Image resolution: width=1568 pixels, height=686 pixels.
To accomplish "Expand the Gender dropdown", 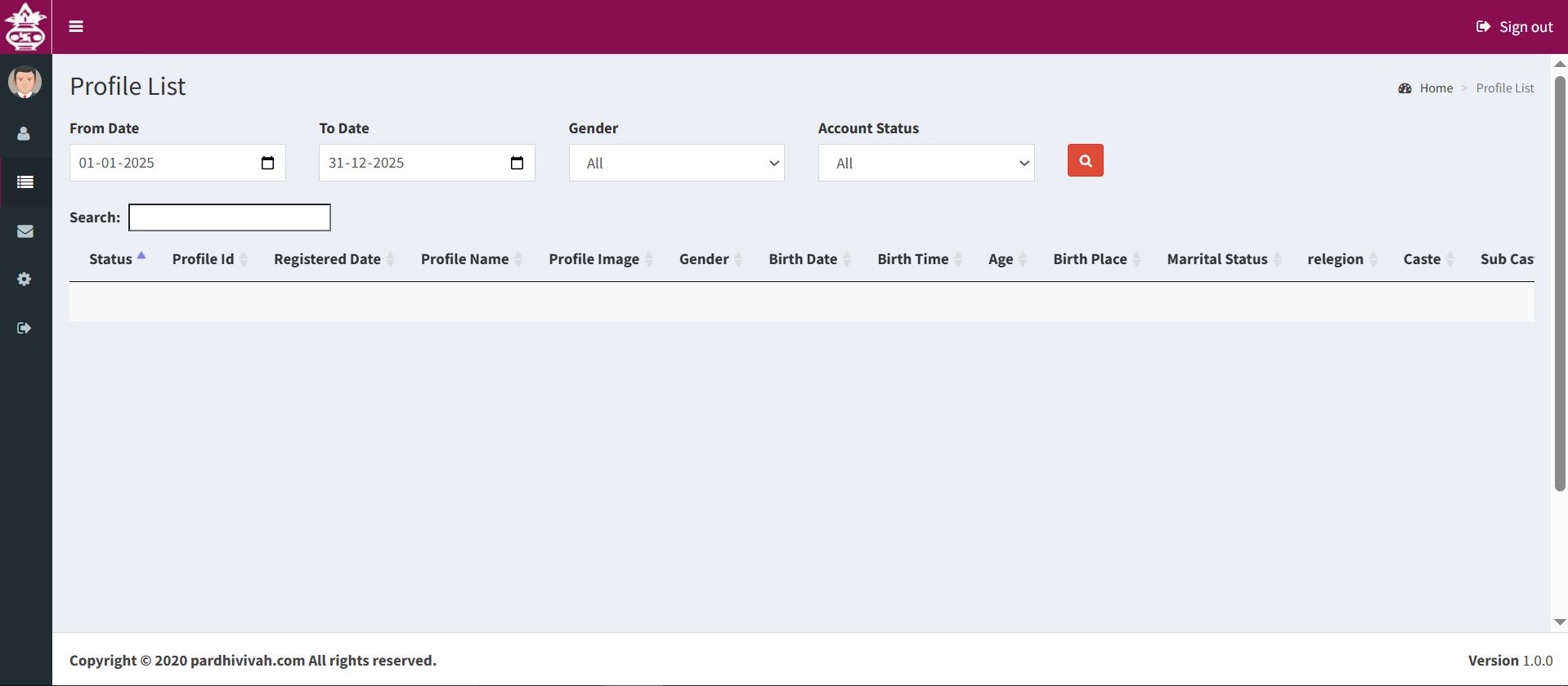I will (676, 163).
